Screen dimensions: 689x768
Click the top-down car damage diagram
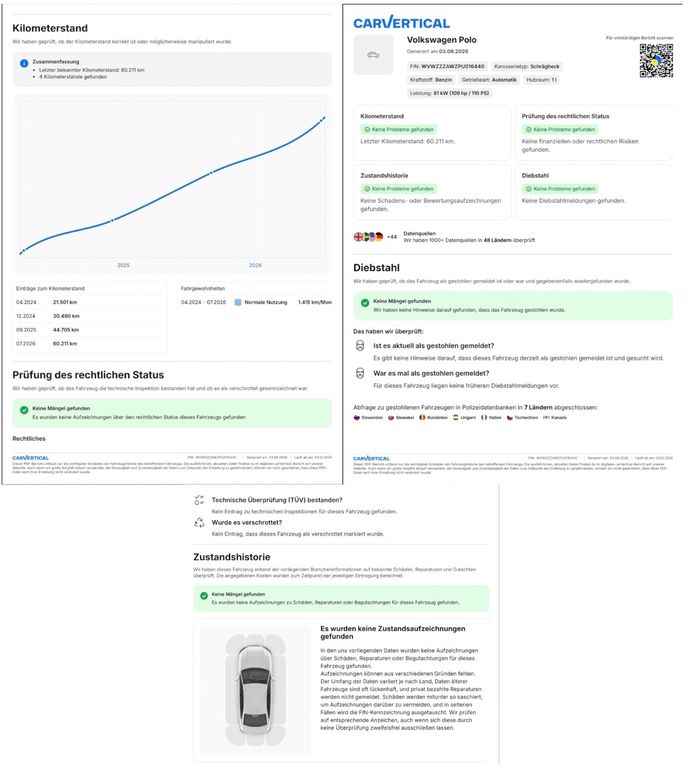point(255,690)
